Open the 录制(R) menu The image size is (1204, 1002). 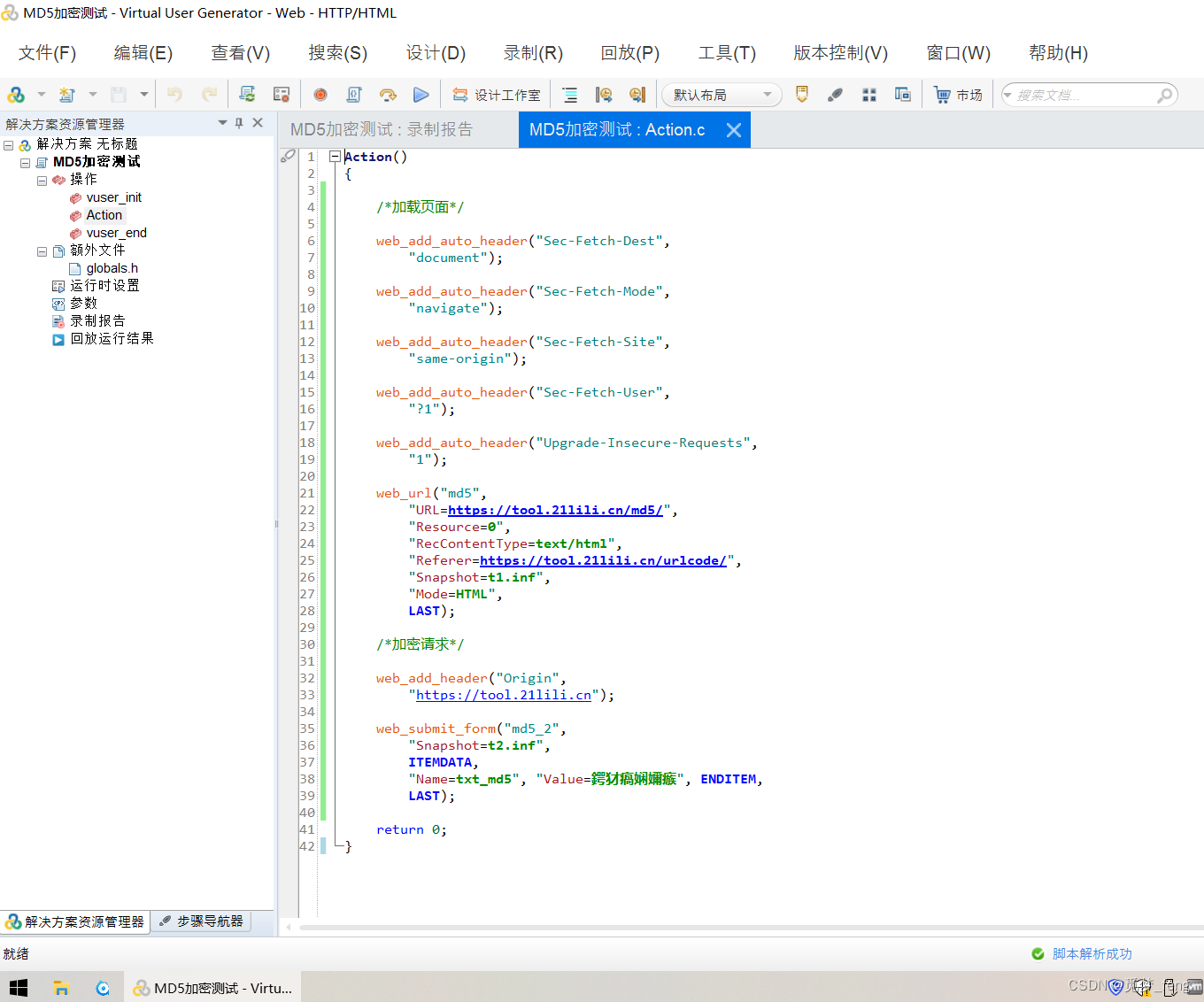(x=533, y=53)
